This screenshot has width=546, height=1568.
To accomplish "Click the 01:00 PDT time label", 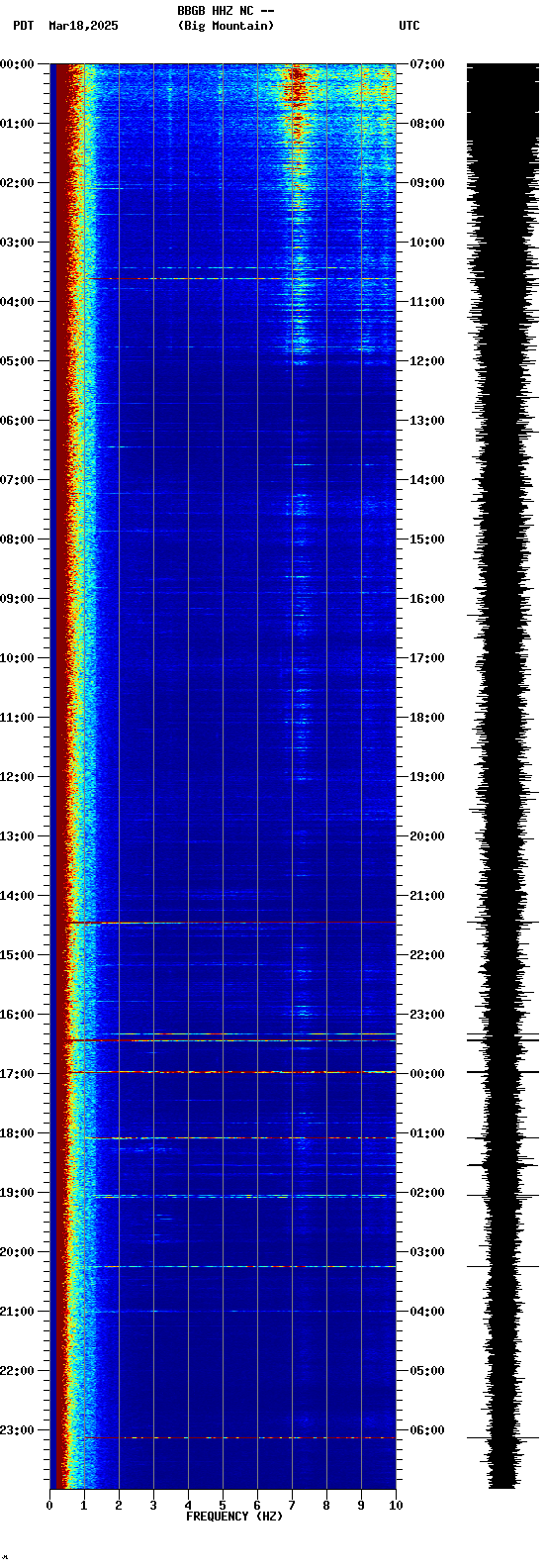I will [17, 124].
